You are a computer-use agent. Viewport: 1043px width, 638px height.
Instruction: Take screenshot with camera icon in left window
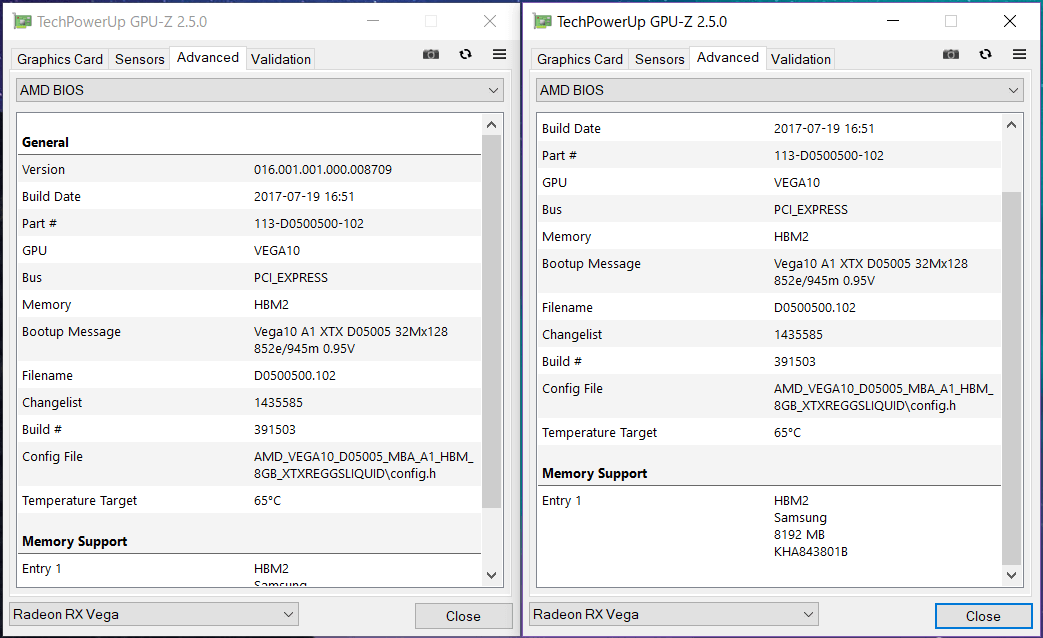point(431,55)
